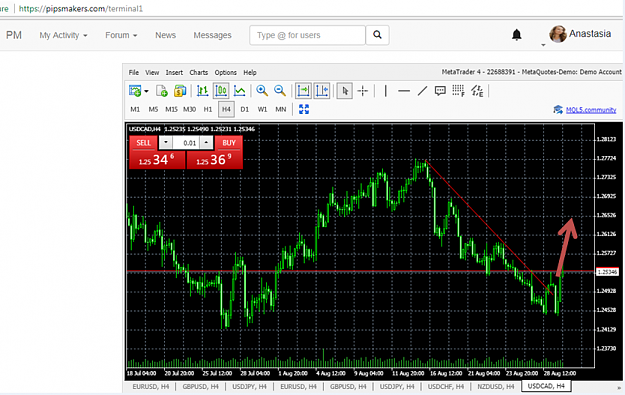Zoom out the chart with magnifier minus
This screenshot has width=625, height=395.
coord(280,91)
